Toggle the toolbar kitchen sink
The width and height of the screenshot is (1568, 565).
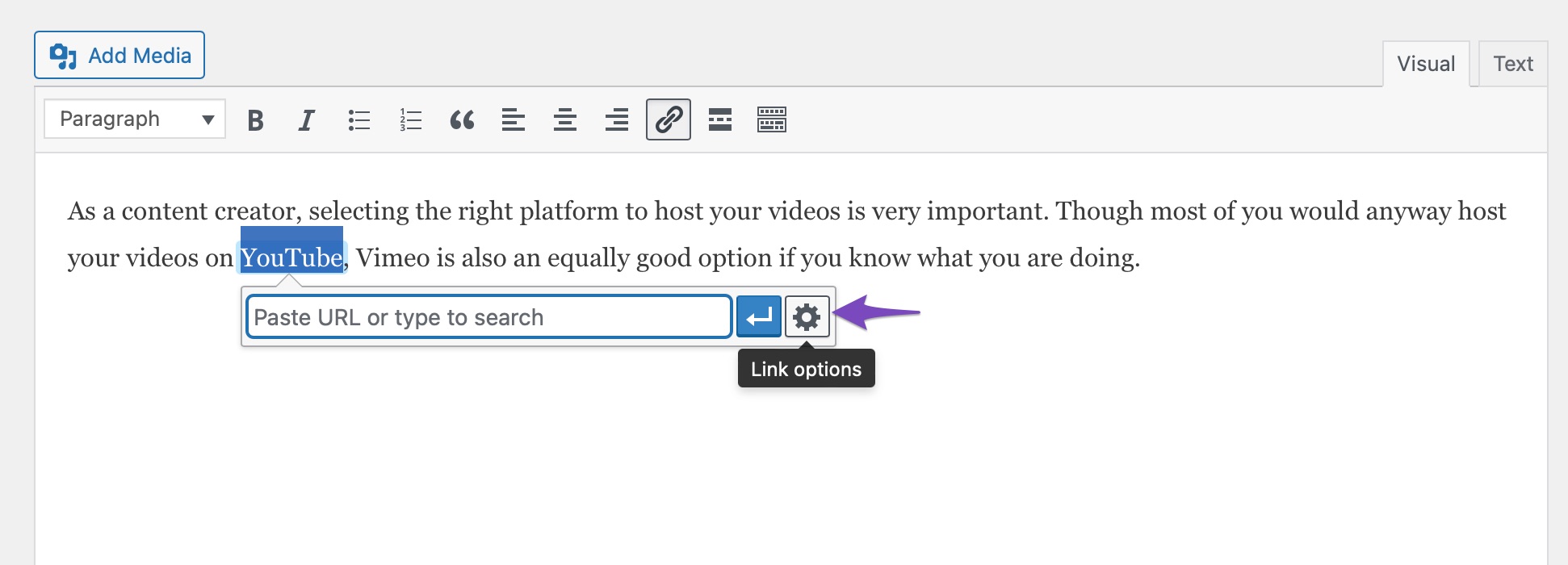(x=772, y=120)
